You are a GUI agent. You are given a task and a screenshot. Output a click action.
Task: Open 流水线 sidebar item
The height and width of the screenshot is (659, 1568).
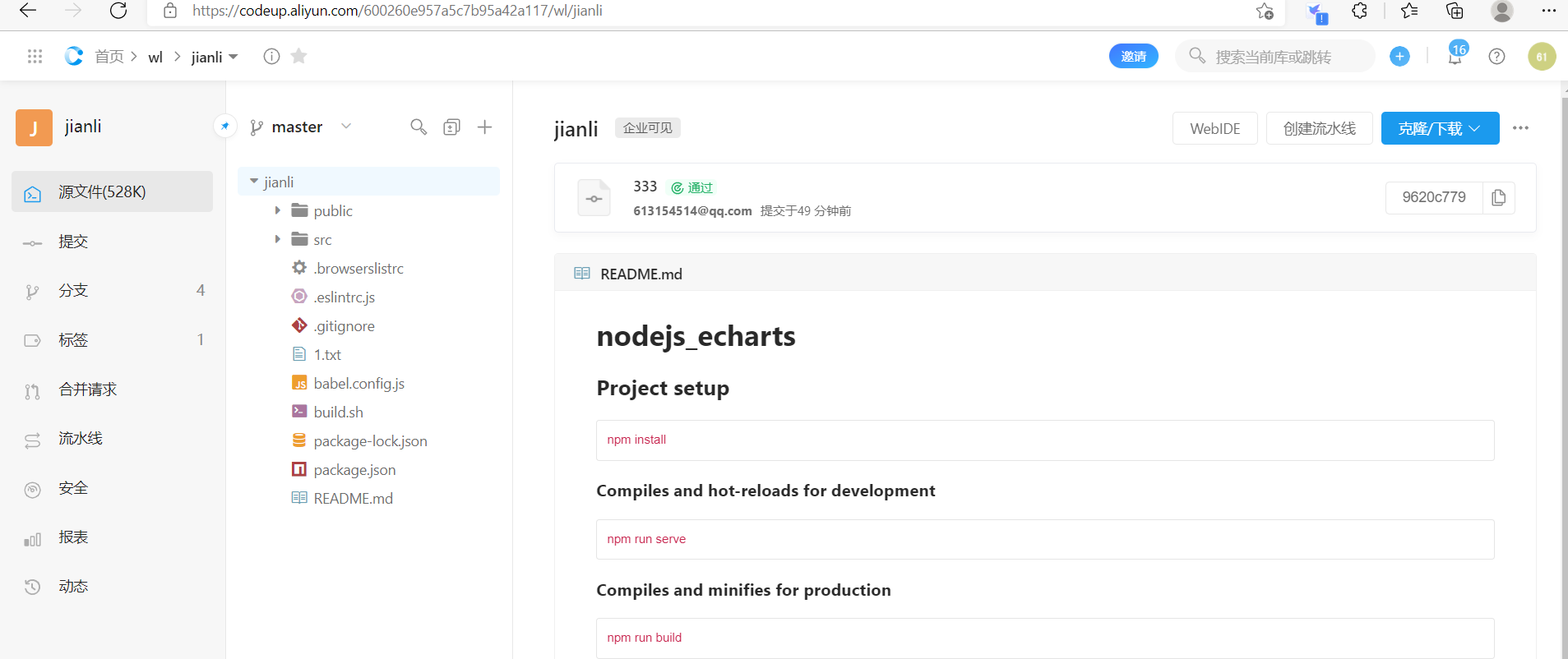[x=81, y=439]
